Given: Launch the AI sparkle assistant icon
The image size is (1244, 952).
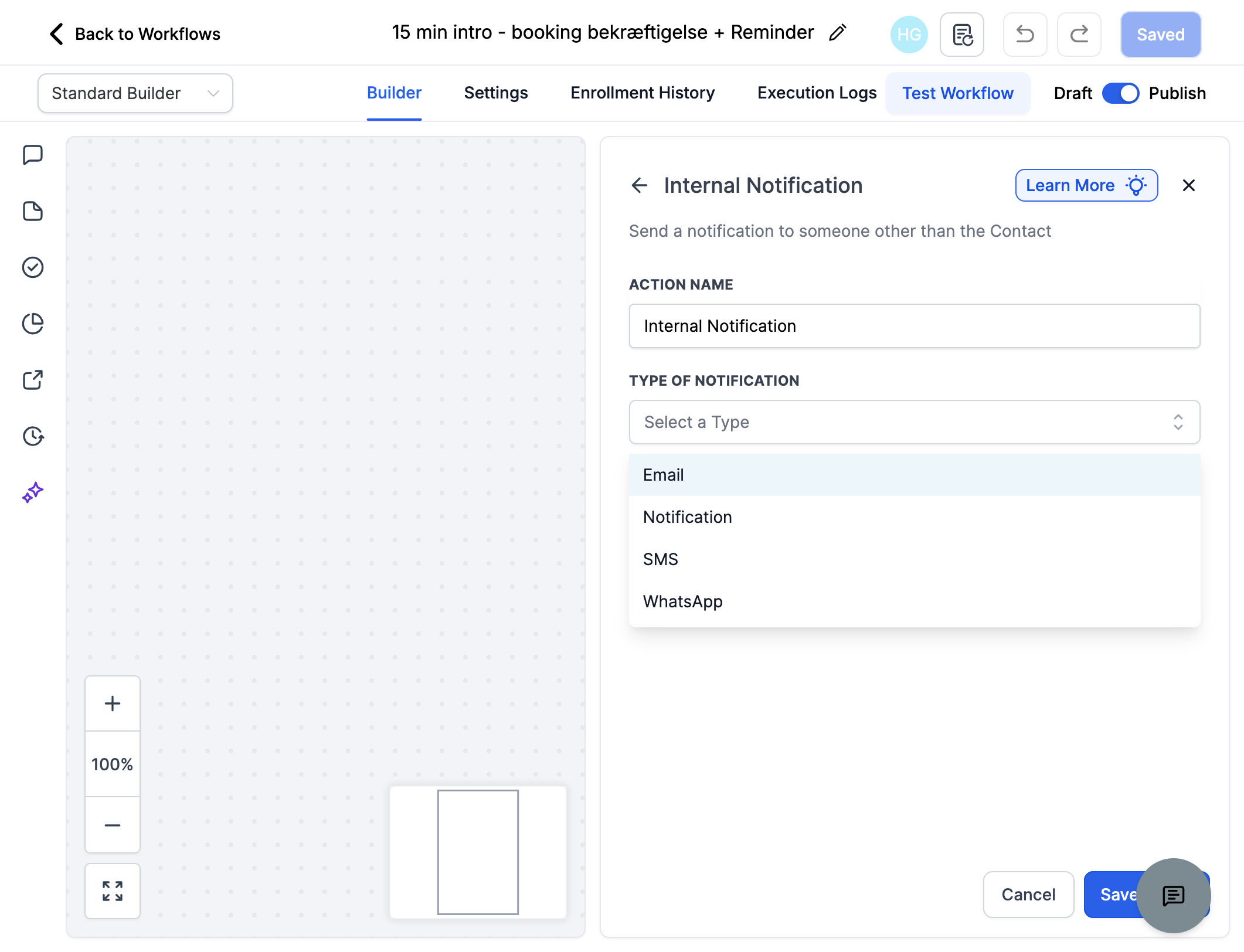Looking at the screenshot, I should (33, 492).
